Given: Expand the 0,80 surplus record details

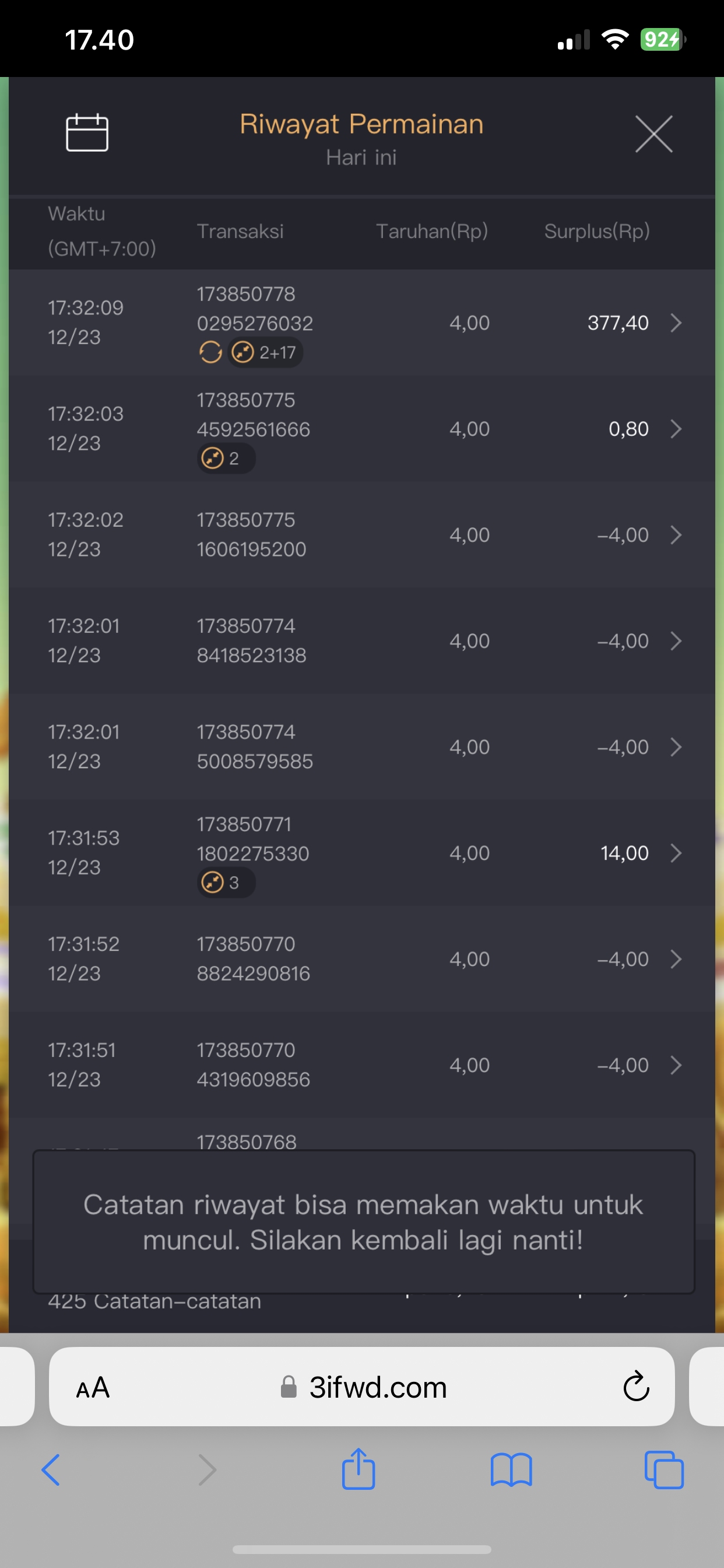Looking at the screenshot, I should [x=676, y=429].
